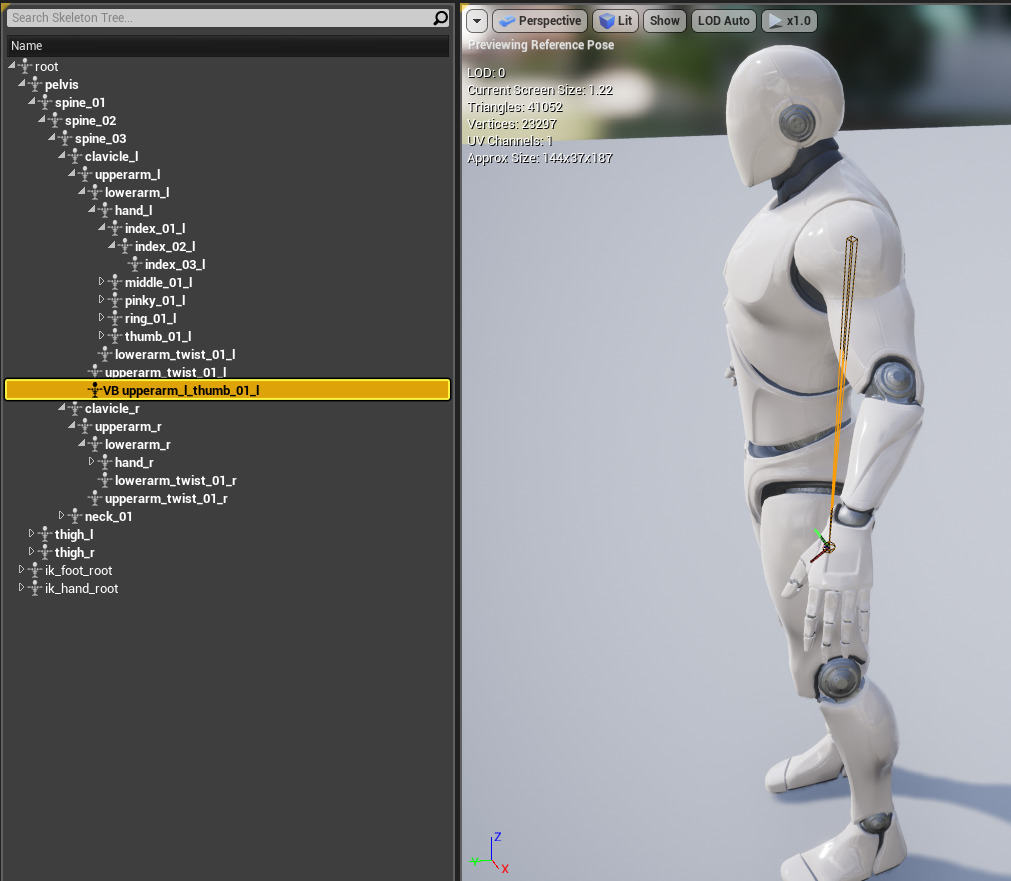Open the Show menu in viewport toolbar

664,21
